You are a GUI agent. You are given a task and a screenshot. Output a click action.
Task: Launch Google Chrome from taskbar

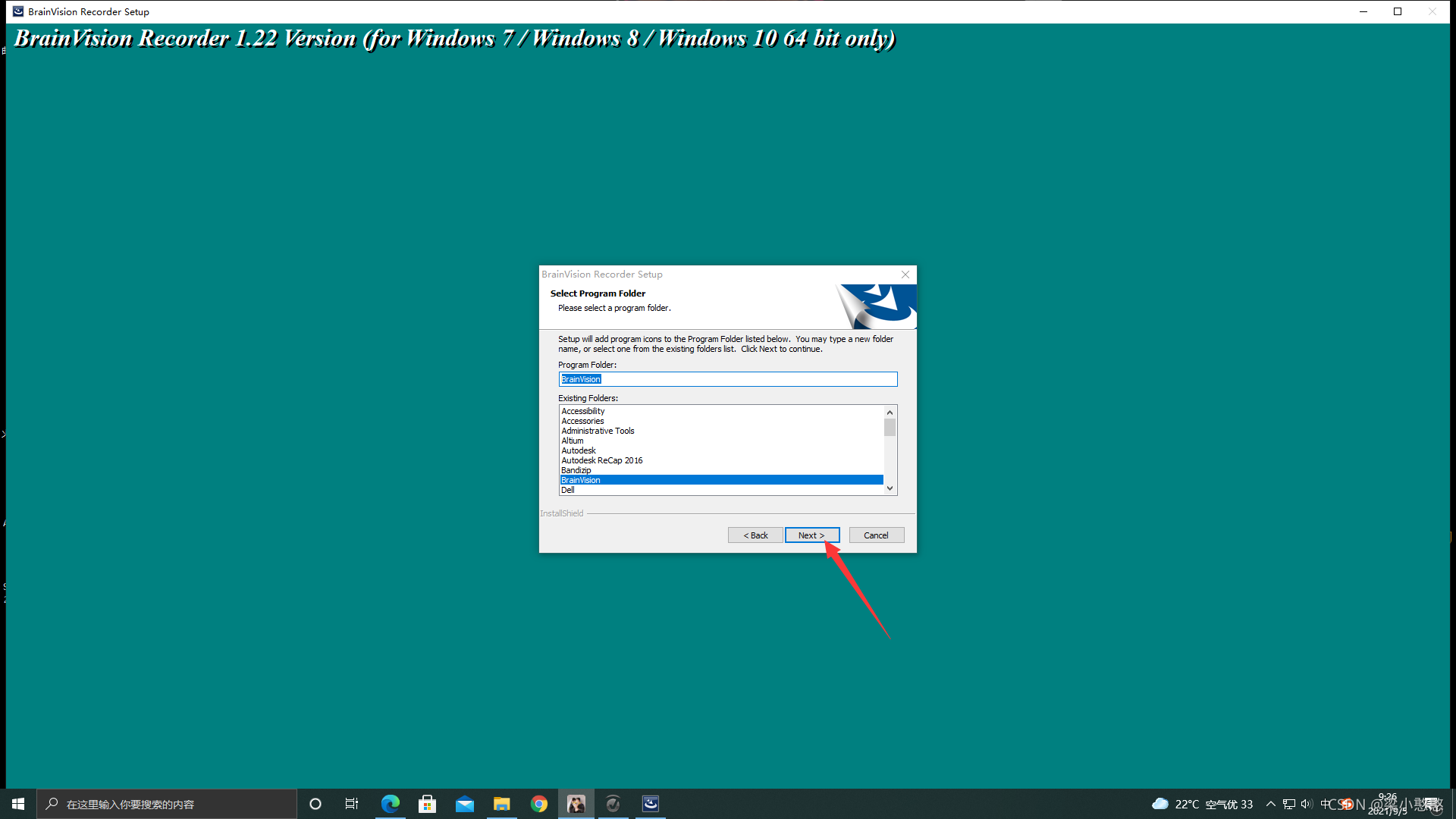tap(538, 804)
